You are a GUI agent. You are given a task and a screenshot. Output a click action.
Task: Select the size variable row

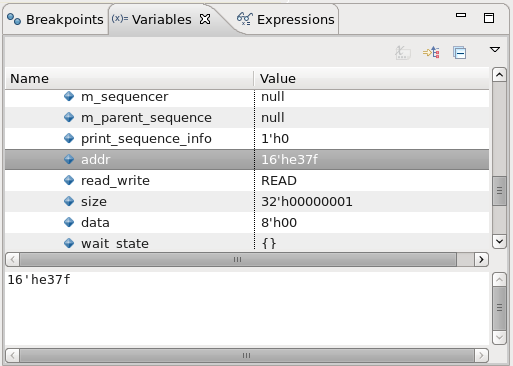click(x=247, y=202)
